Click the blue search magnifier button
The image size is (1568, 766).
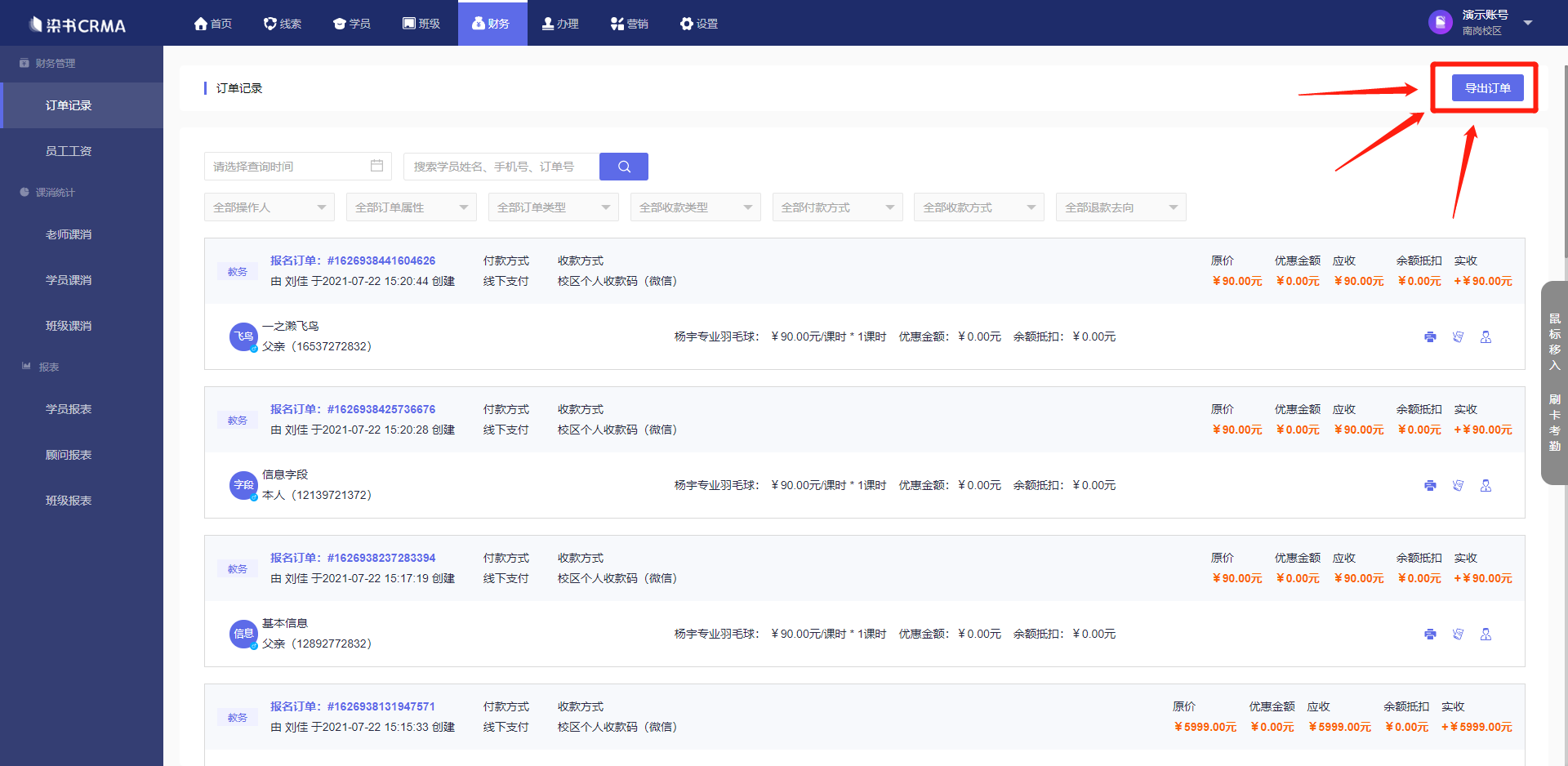624,167
